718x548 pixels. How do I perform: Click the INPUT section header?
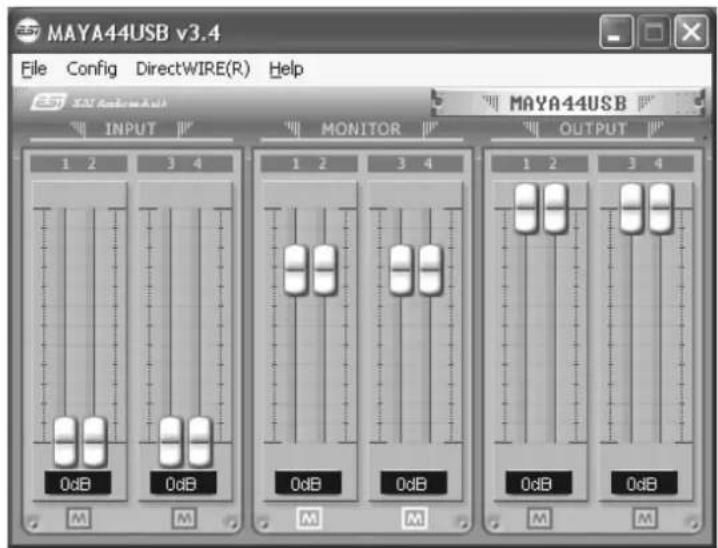[131, 129]
